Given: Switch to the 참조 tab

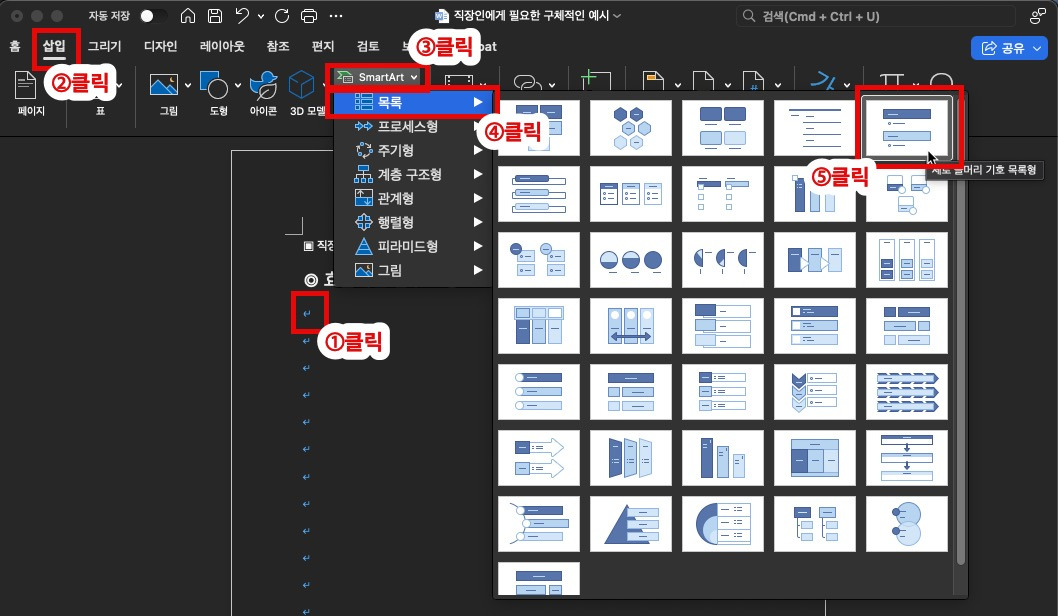Looking at the screenshot, I should [x=277, y=46].
